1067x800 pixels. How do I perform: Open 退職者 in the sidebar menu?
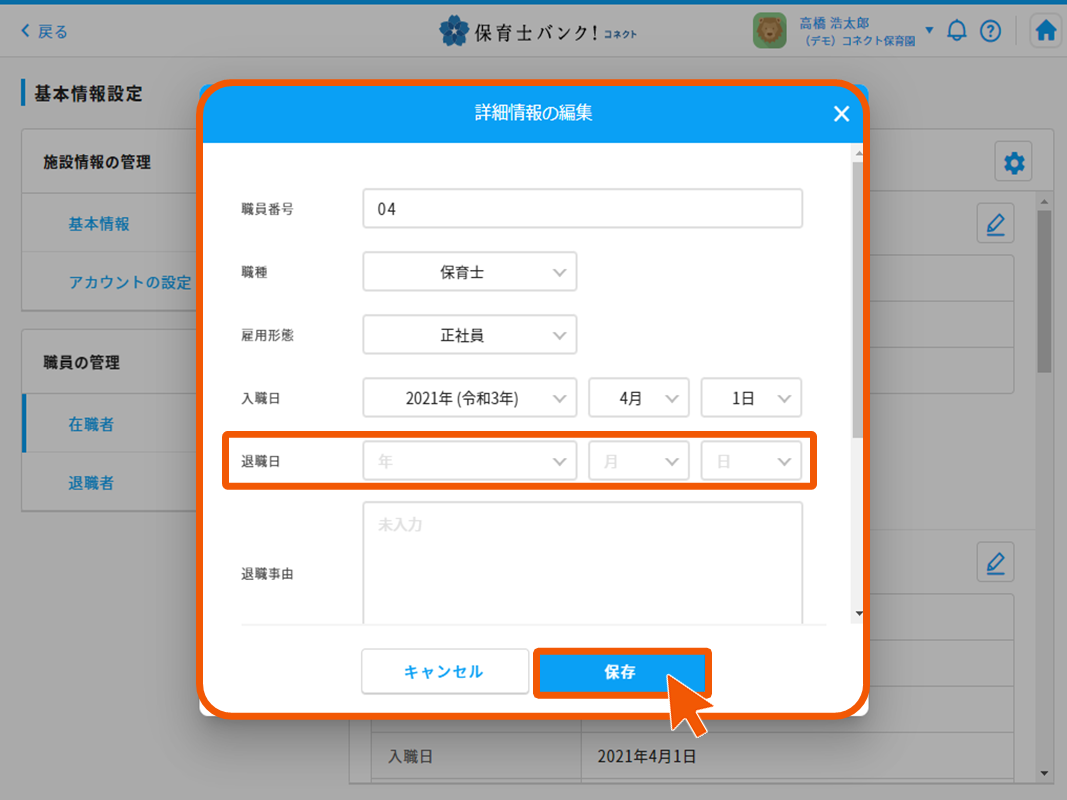(91, 484)
